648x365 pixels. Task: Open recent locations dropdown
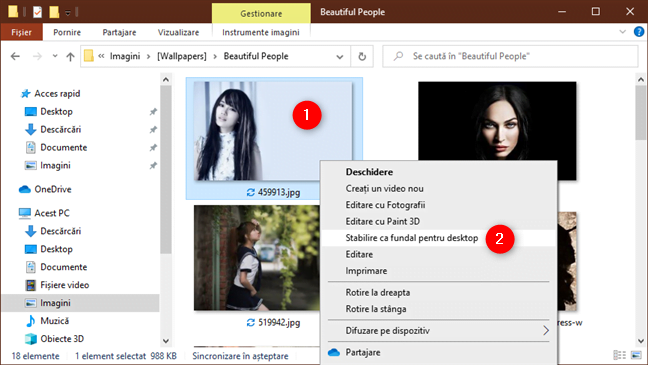click(x=55, y=56)
